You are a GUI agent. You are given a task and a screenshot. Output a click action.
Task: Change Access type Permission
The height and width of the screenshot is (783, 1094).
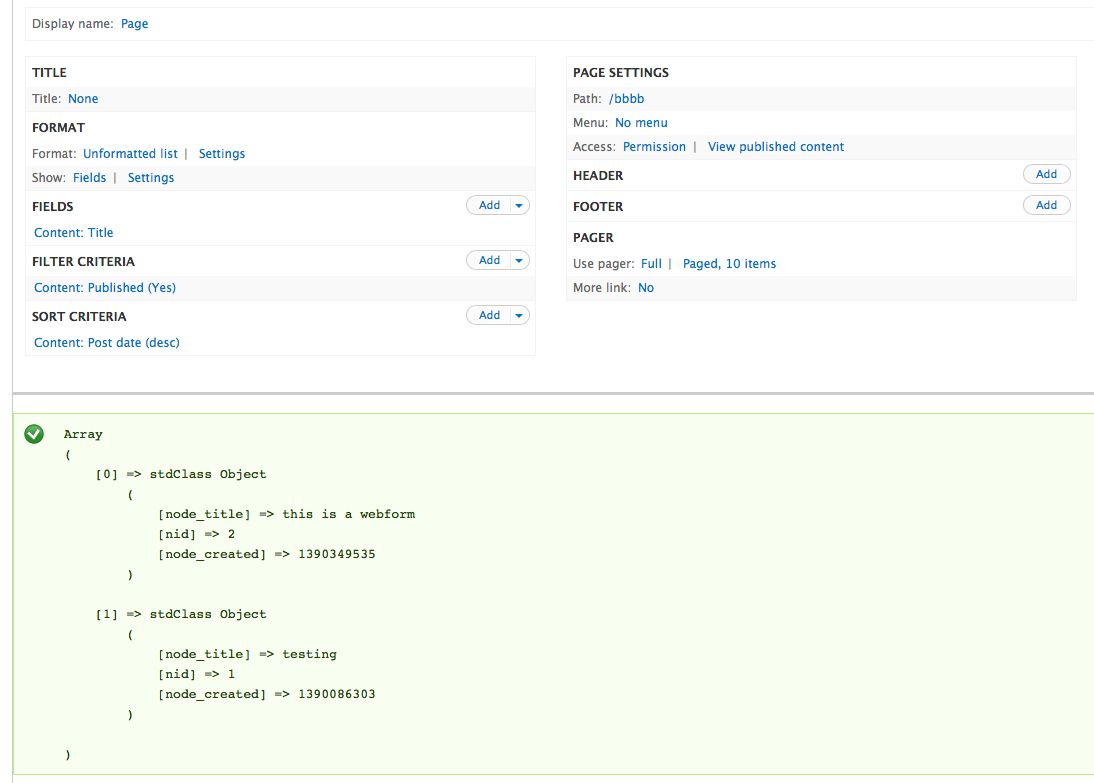pyautogui.click(x=654, y=147)
